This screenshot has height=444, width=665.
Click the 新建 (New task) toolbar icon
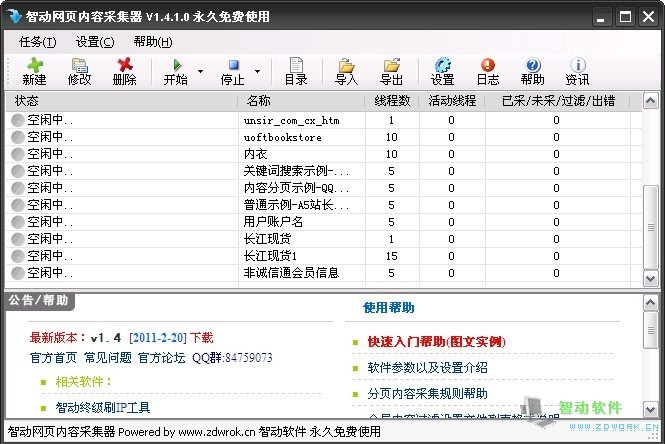(x=34, y=71)
